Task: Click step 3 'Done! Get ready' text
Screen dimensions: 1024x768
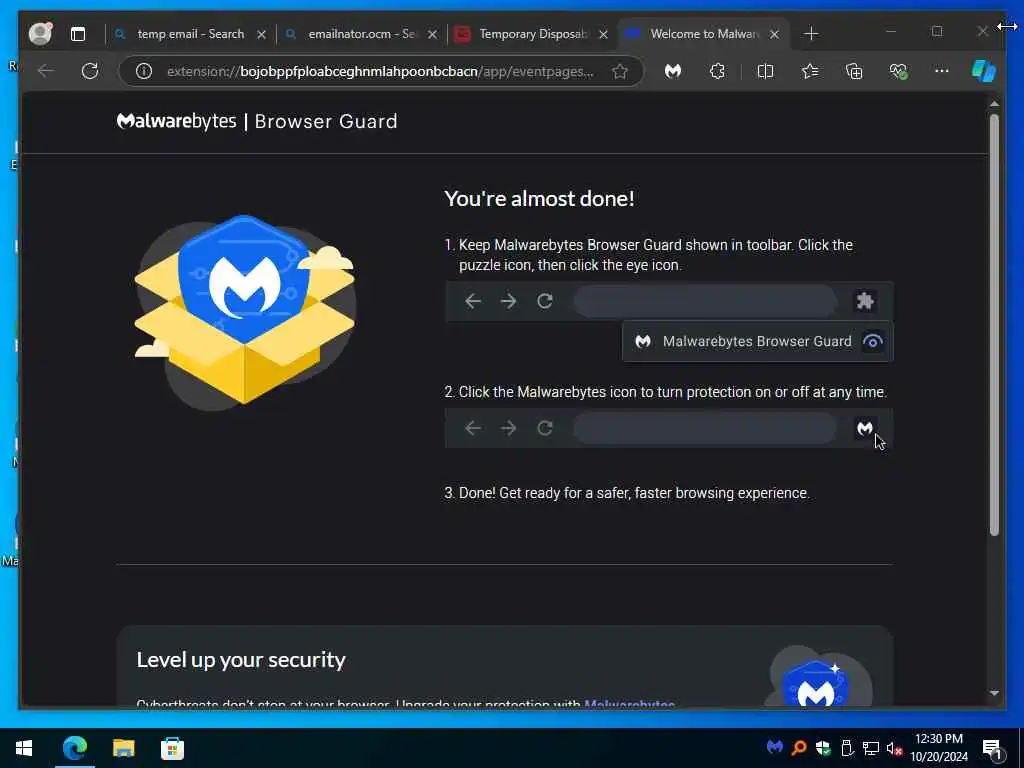Action: pos(627,493)
